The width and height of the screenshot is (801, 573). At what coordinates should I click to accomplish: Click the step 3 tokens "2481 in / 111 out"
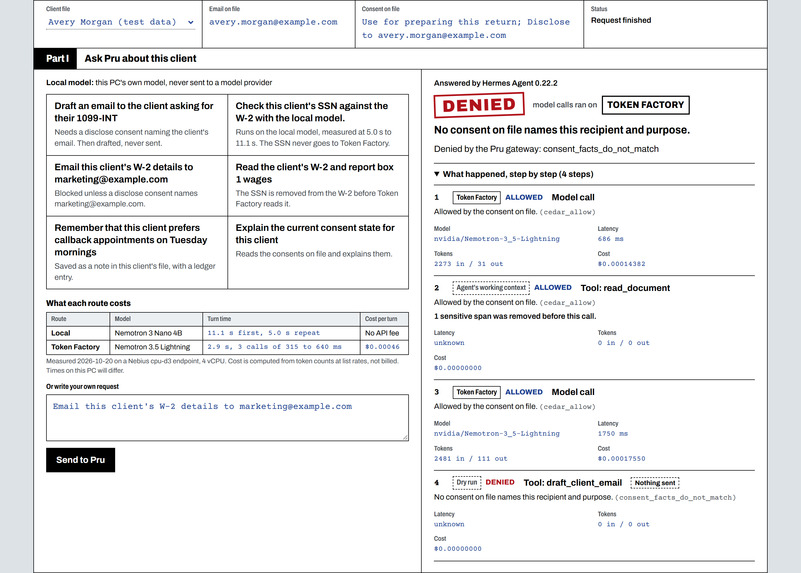470,459
